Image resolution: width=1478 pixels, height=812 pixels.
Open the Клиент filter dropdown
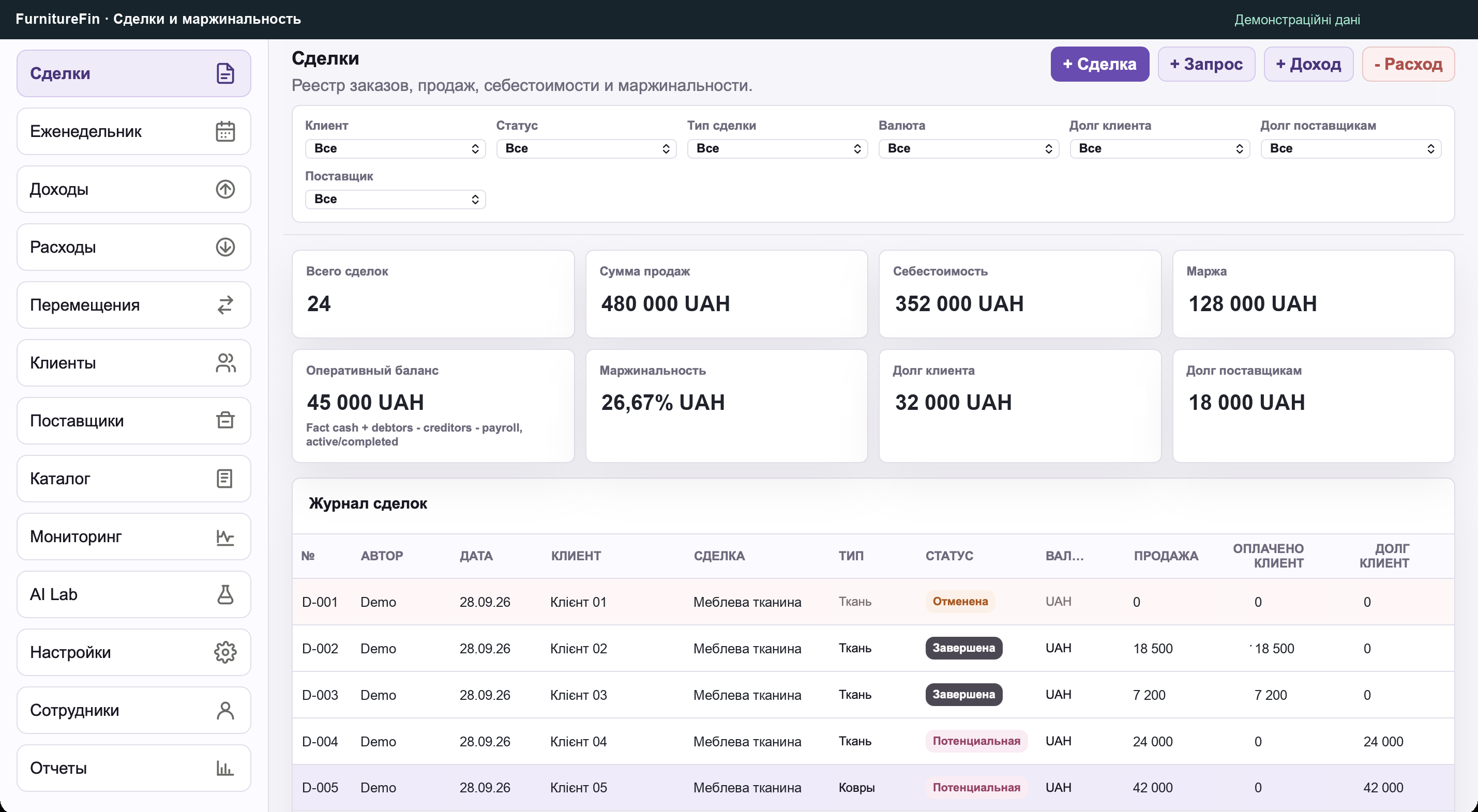(395, 148)
